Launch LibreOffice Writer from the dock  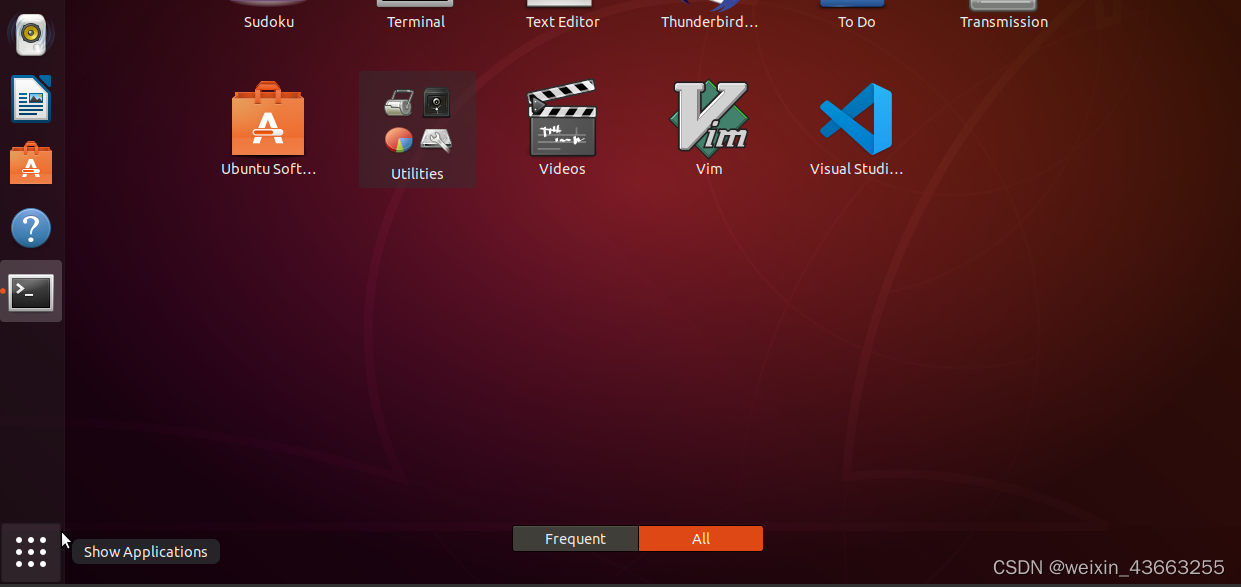click(31, 99)
